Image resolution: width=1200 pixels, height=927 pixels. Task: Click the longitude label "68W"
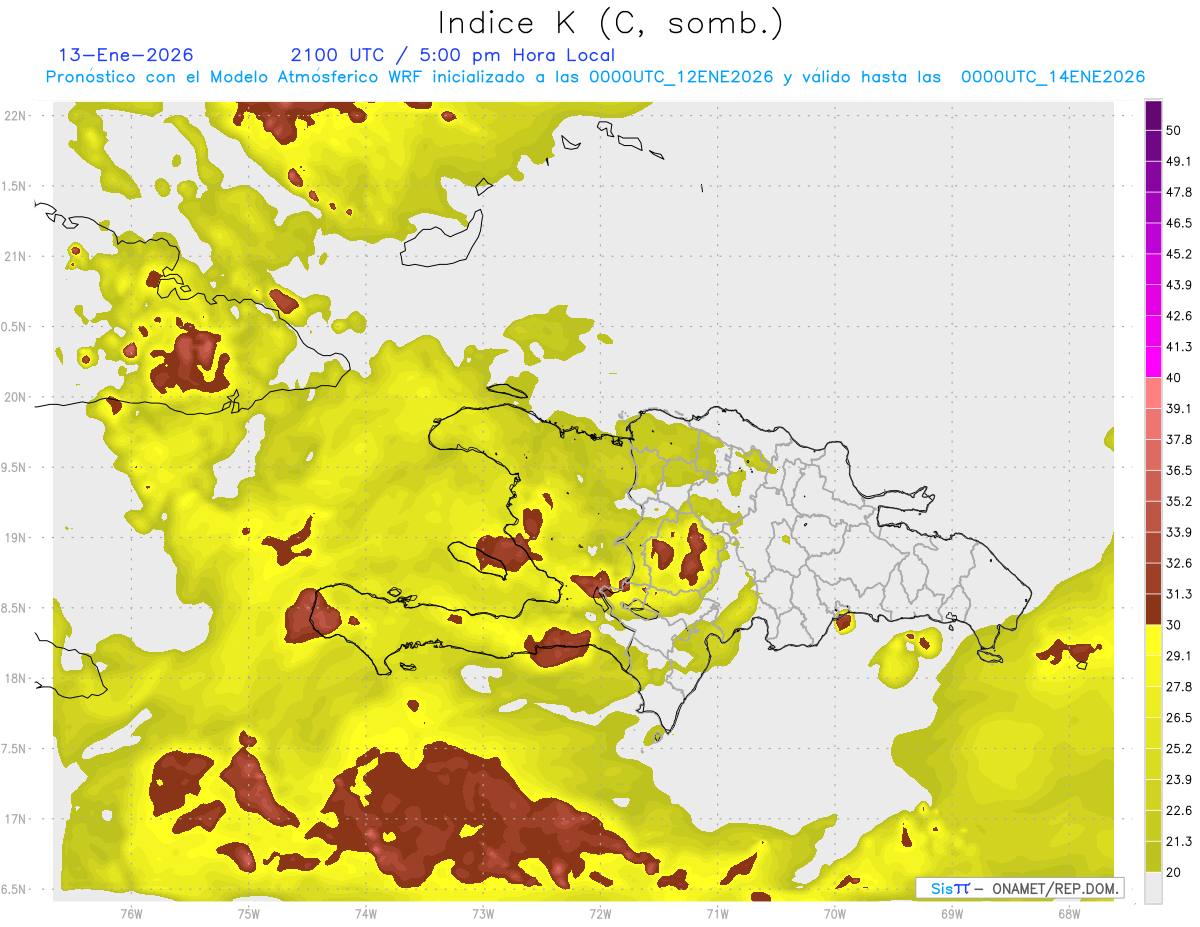pyautogui.click(x=1068, y=913)
